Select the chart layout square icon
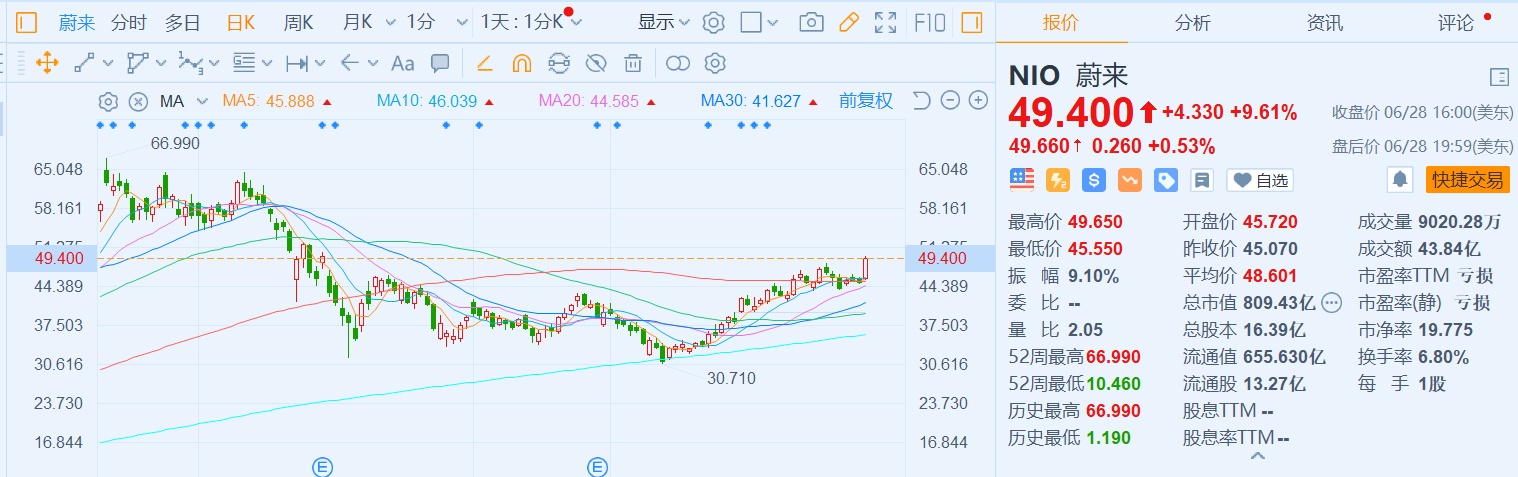This screenshot has width=1518, height=477. click(x=751, y=22)
